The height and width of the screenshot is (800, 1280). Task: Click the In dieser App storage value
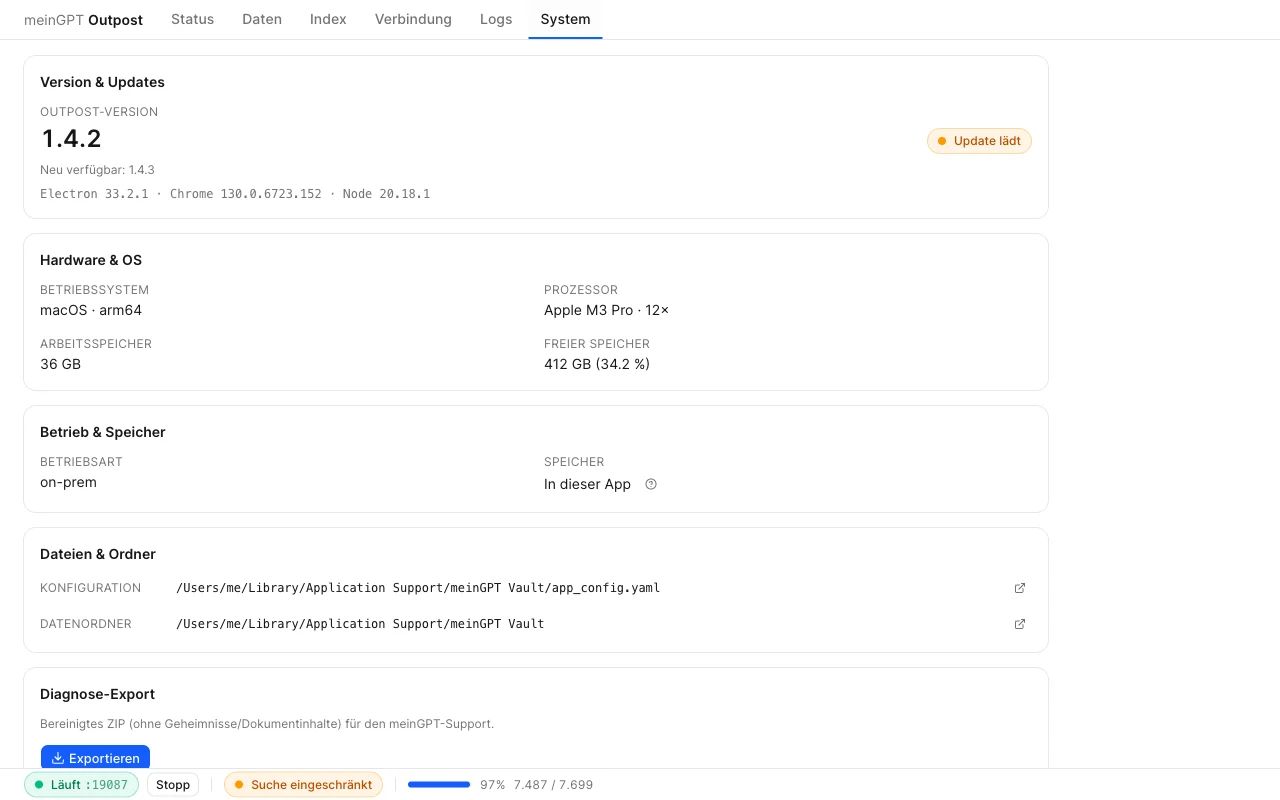(x=587, y=484)
